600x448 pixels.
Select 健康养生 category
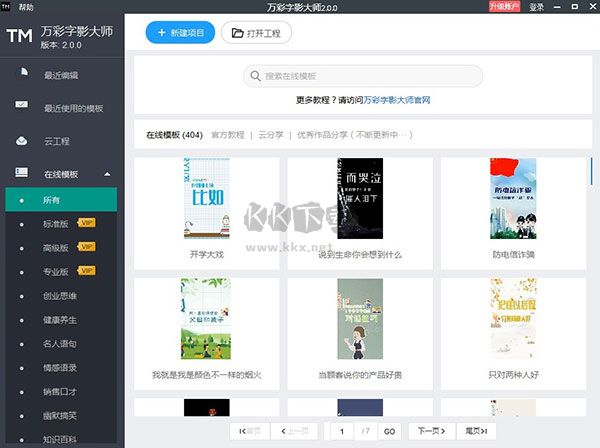coord(60,320)
